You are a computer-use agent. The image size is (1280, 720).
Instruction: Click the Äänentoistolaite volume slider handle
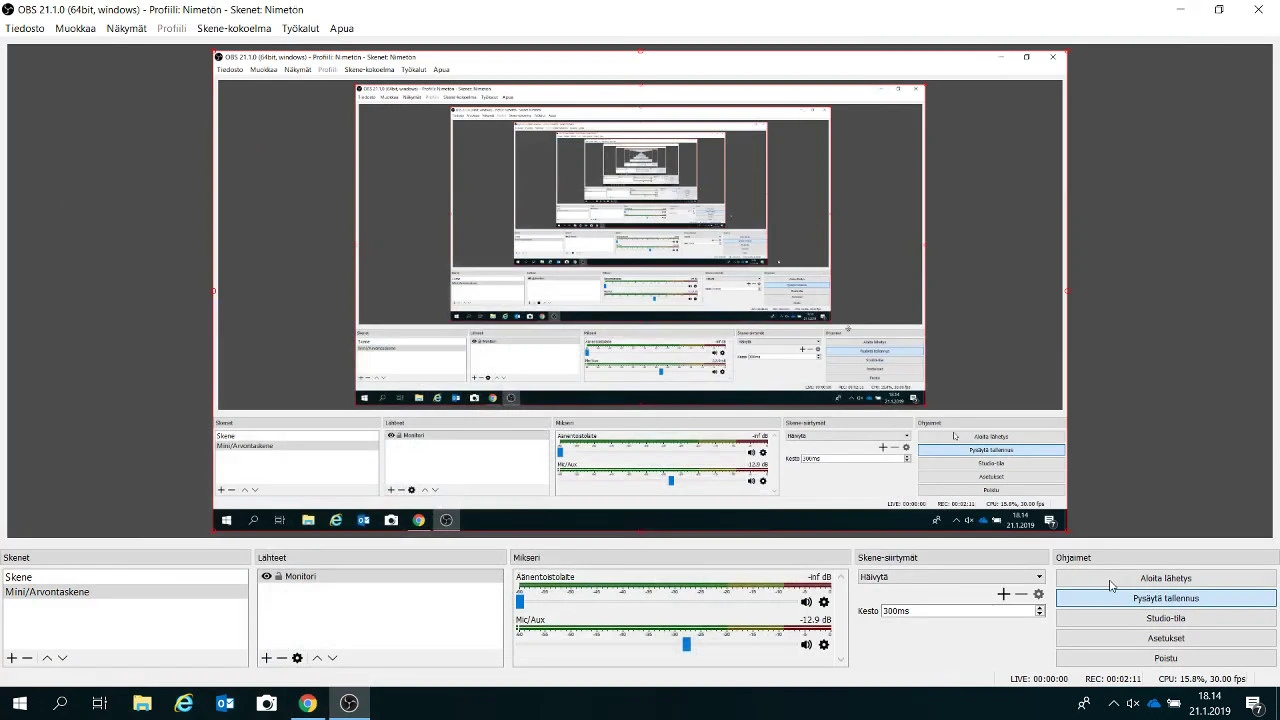[x=520, y=602]
